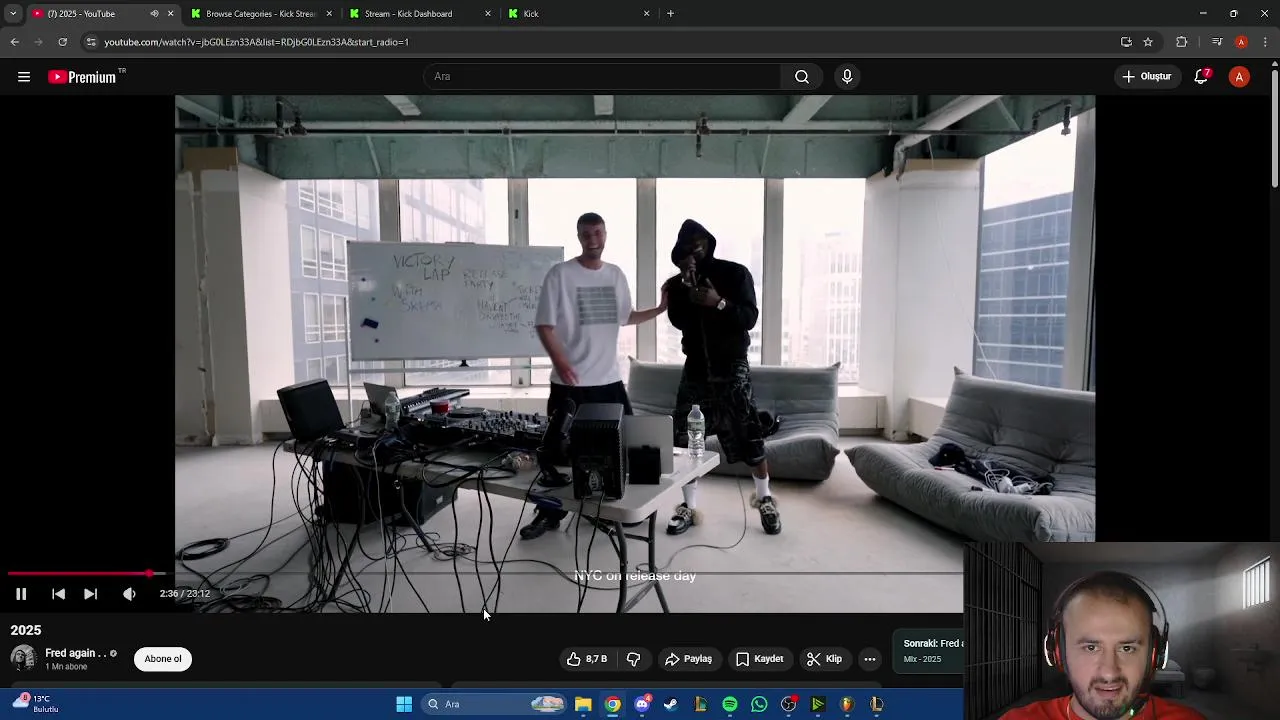This screenshot has height=720, width=1280.
Task: Open Spotify from the taskbar
Action: [730, 704]
